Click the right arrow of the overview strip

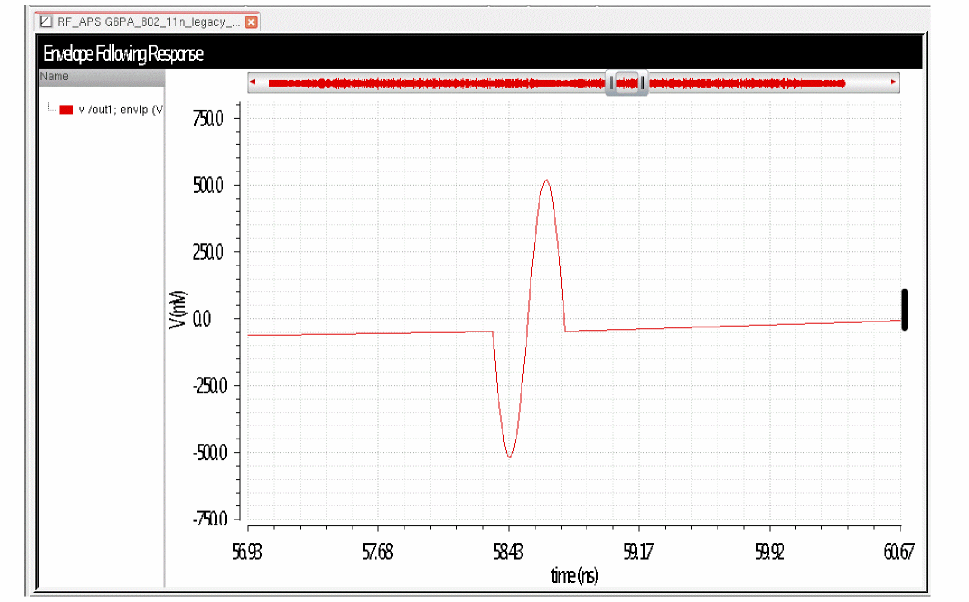click(893, 82)
